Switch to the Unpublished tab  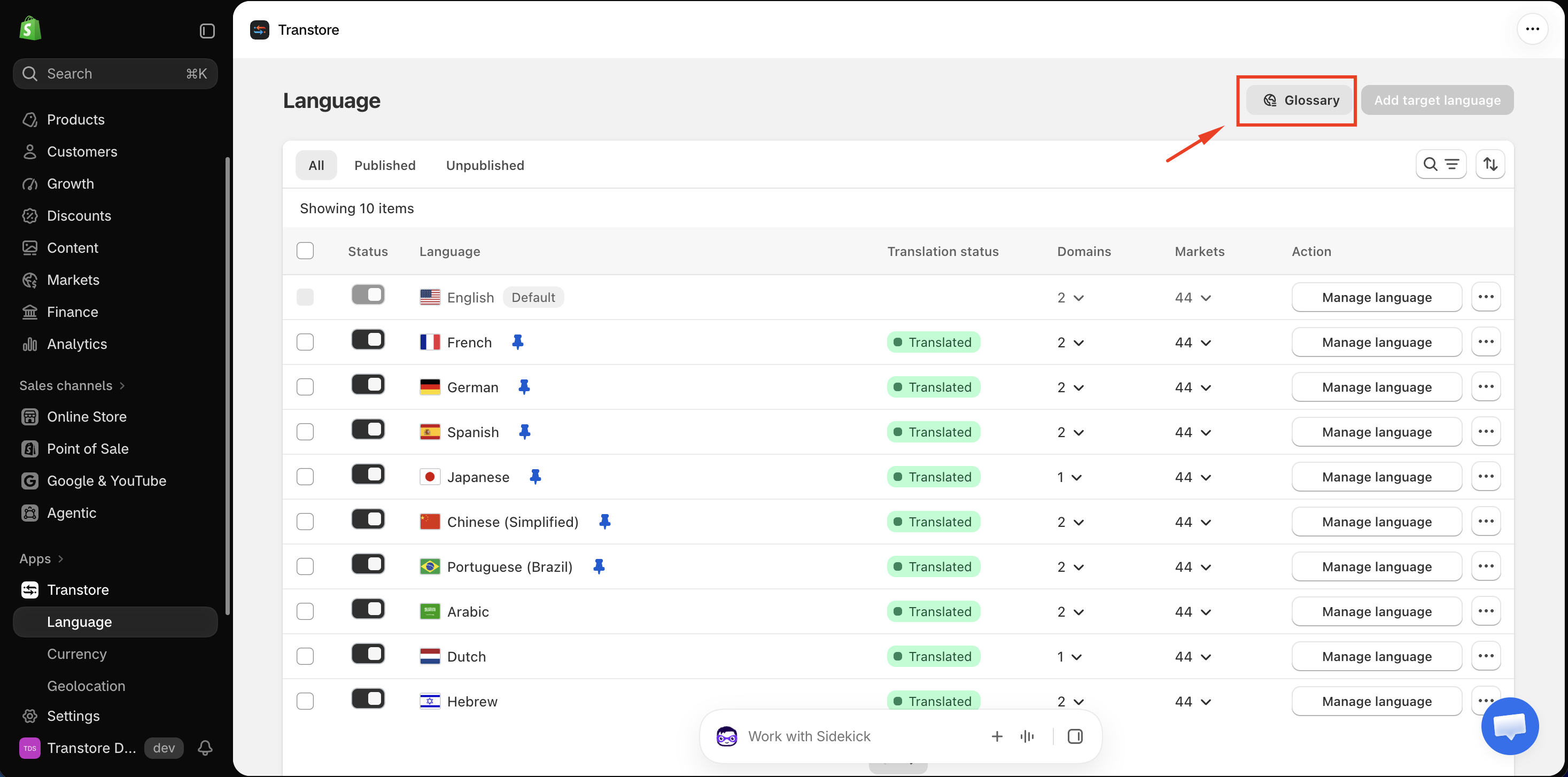485,166
